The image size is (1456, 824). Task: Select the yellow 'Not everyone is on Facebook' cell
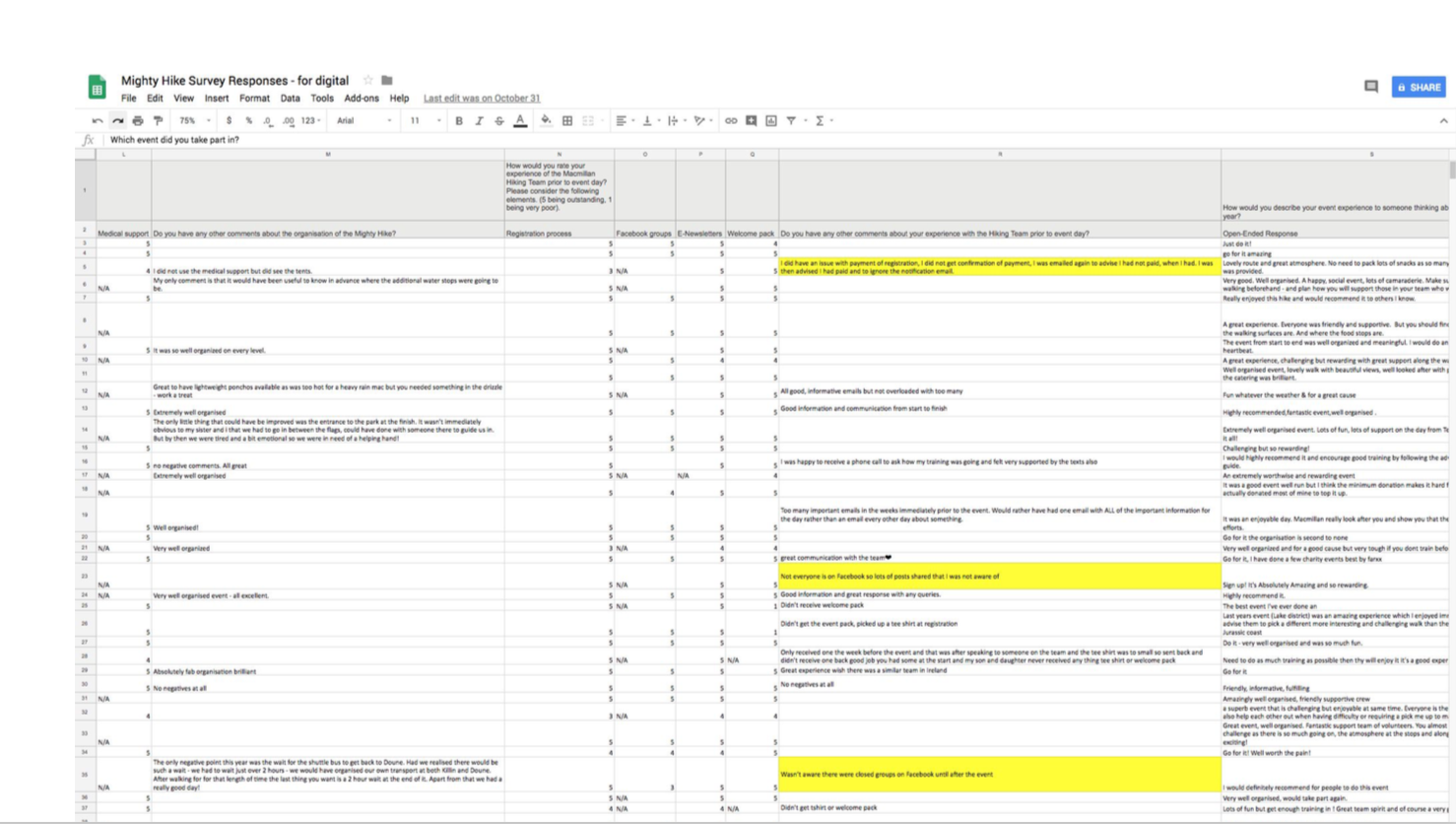pos(1000,577)
